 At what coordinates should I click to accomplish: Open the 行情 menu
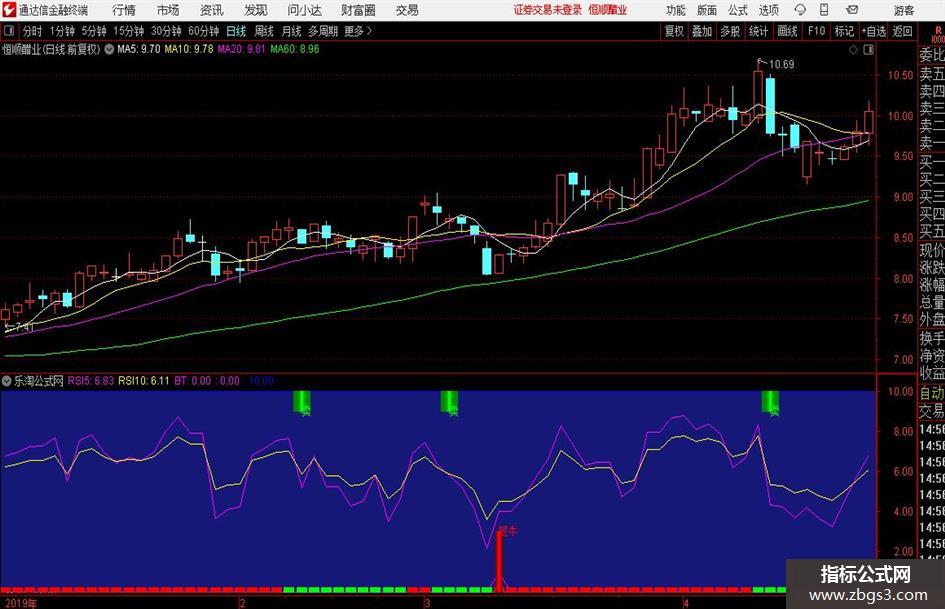[x=124, y=10]
